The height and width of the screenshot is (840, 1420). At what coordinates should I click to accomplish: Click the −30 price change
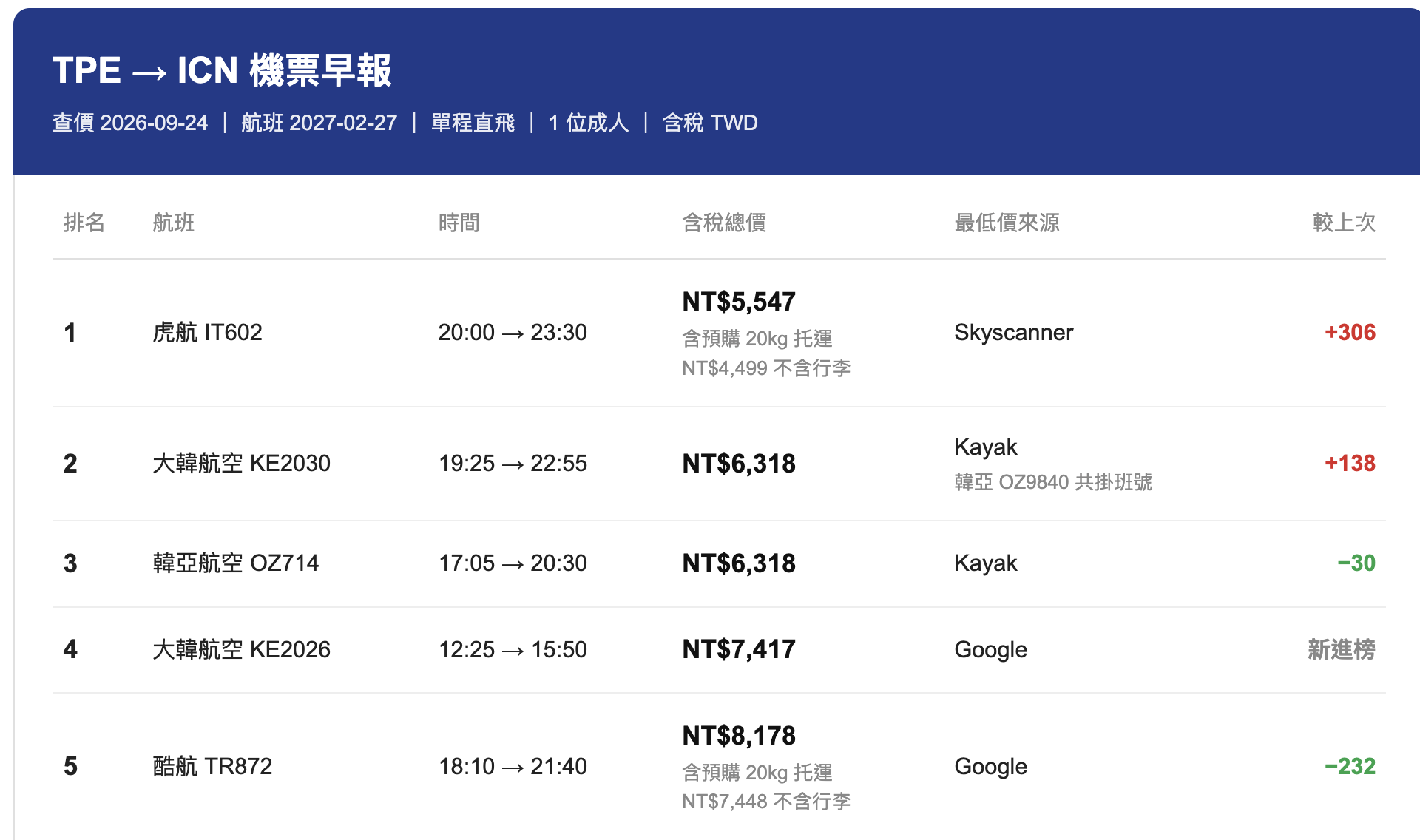[1356, 563]
